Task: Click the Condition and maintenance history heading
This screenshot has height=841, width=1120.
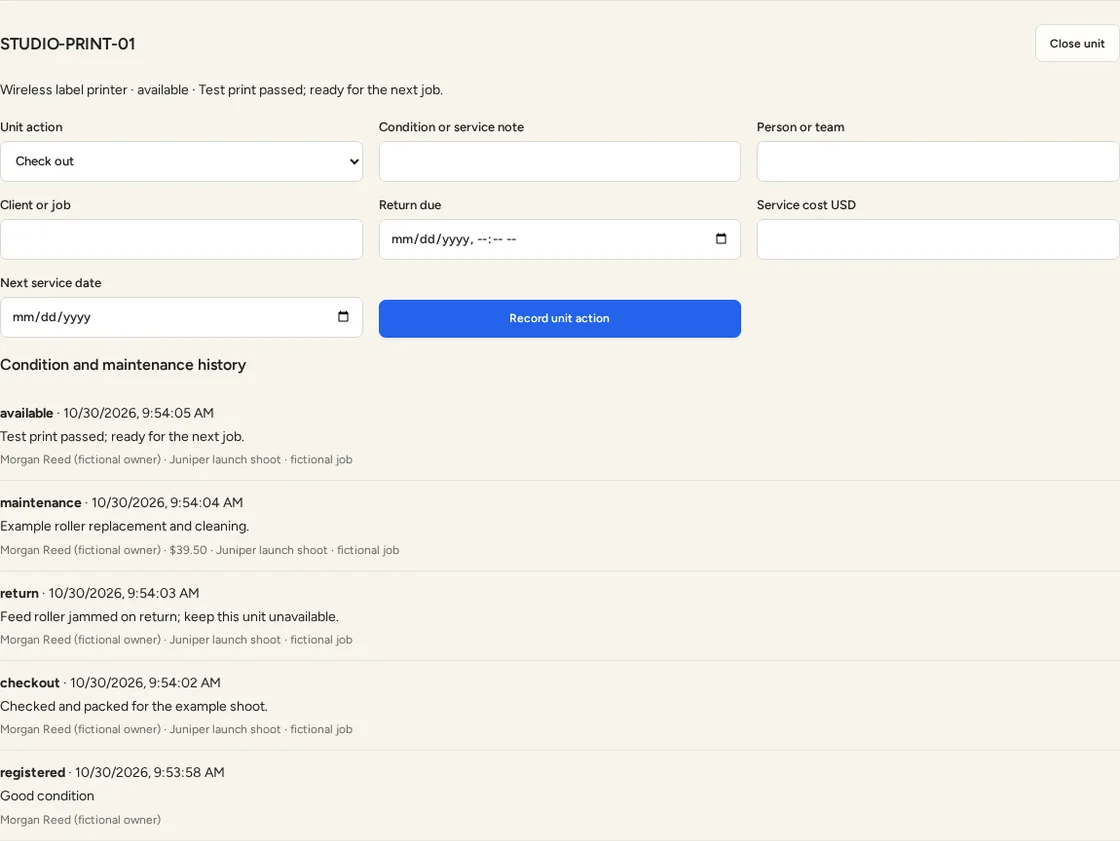Action: click(123, 365)
